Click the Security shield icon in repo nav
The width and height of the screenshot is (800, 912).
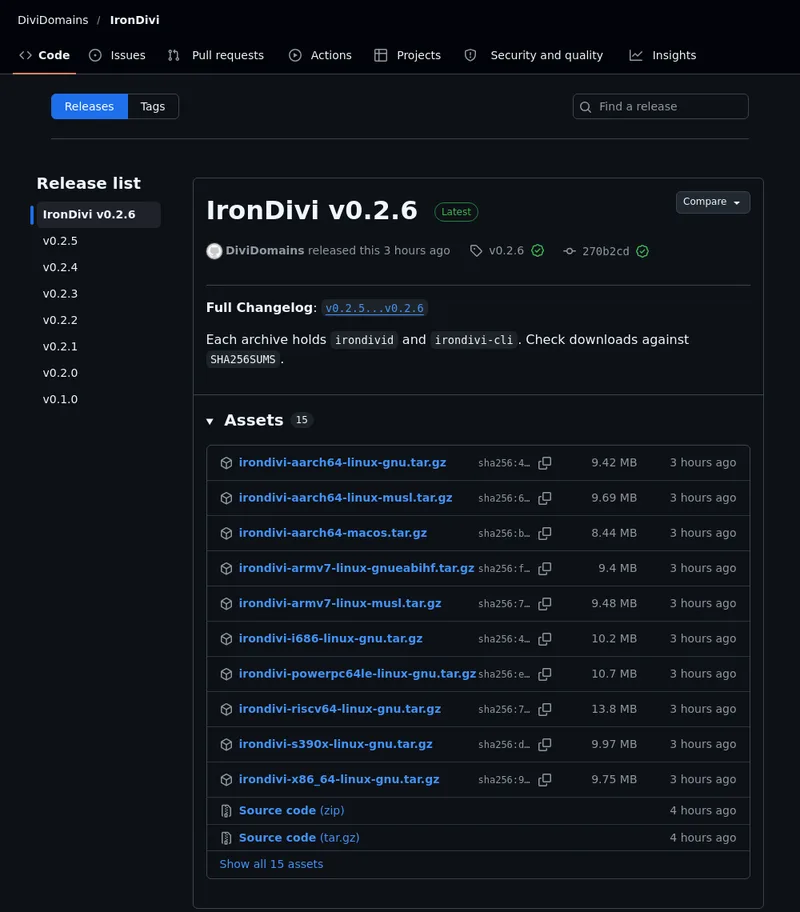click(470, 55)
